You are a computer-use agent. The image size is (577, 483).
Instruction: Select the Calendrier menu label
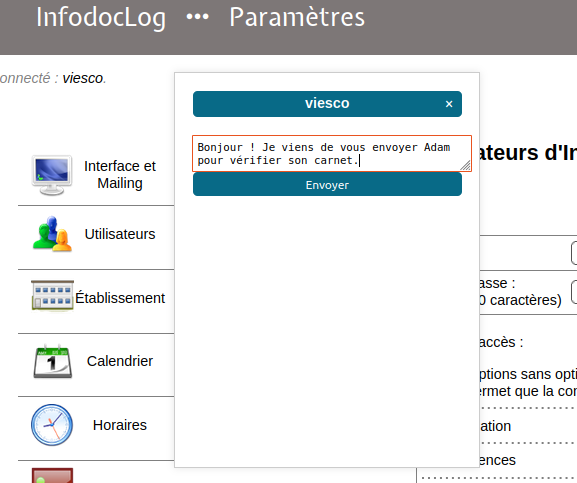pos(120,361)
